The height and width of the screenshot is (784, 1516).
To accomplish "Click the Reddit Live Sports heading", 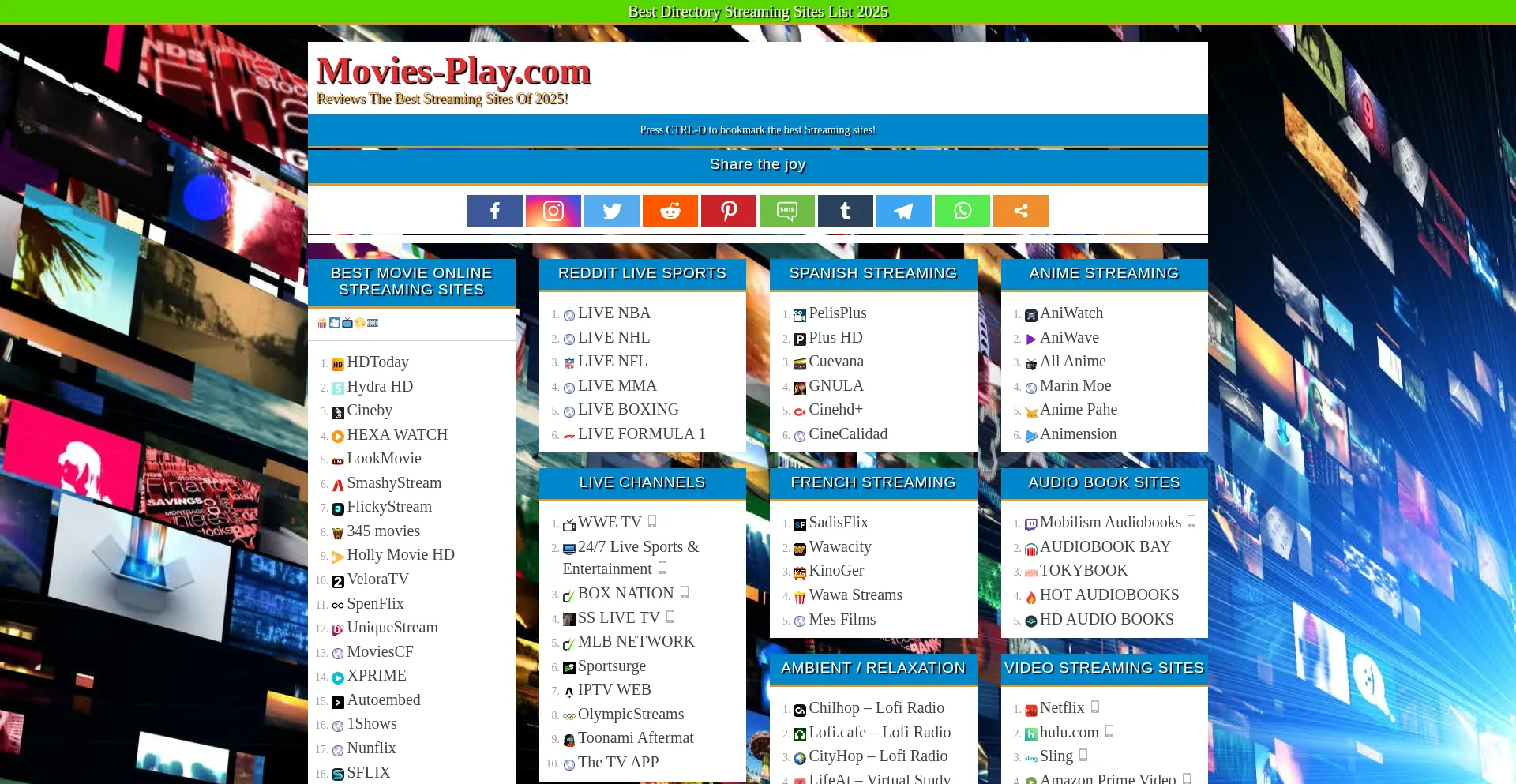I will pos(642,273).
